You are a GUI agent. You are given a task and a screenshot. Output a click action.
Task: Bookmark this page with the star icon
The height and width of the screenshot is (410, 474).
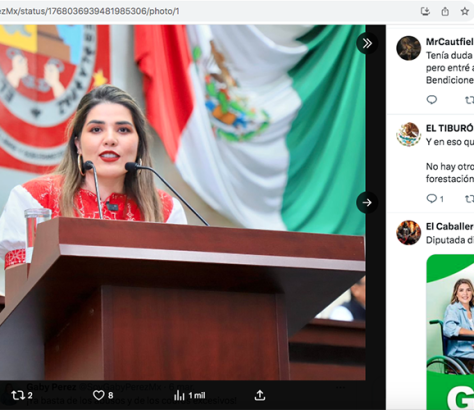point(465,11)
